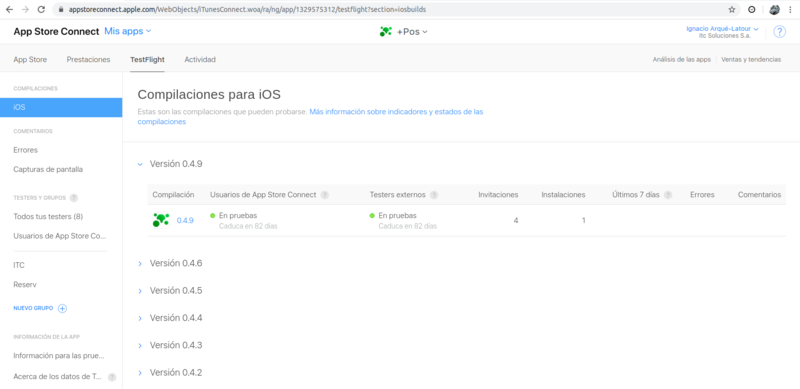The image size is (800, 389).
Task: Click En pruebas status under Usuarios de App Store Connect
Action: tap(238, 215)
